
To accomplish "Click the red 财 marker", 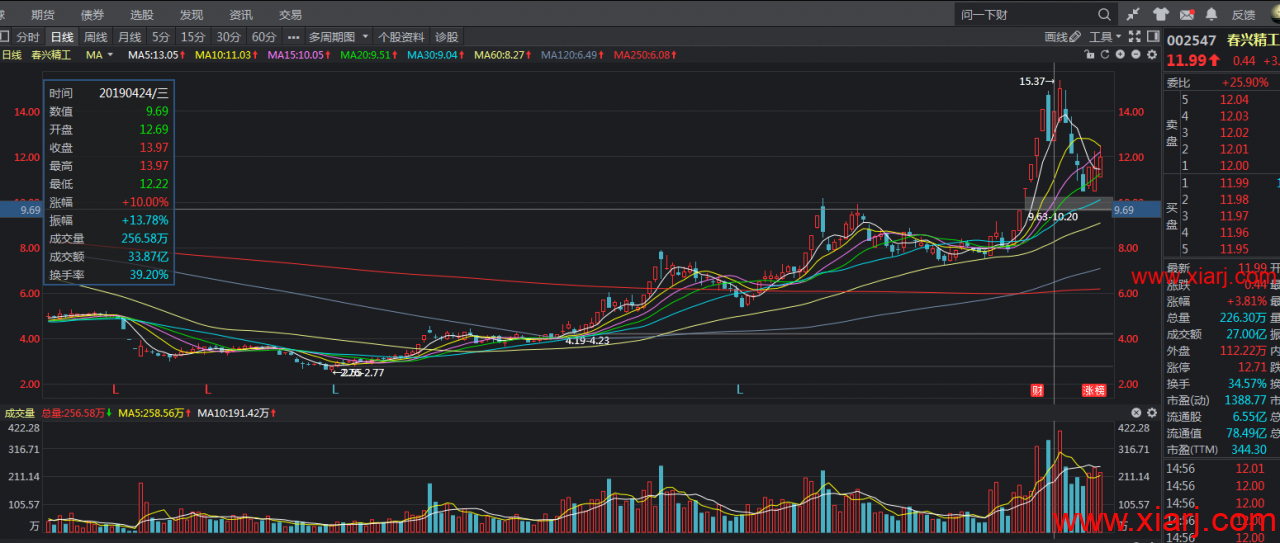I will point(1037,390).
